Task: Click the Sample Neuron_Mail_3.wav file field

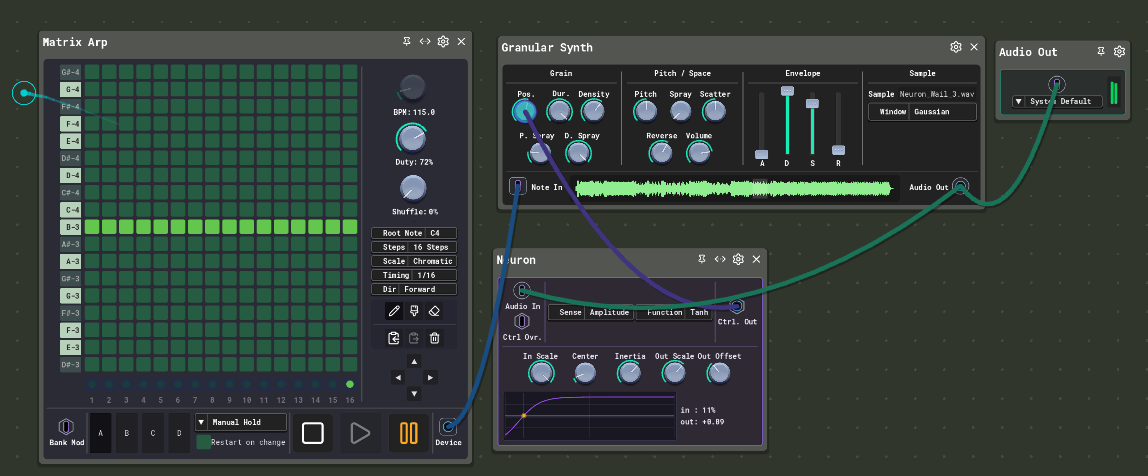Action: click(x=922, y=94)
